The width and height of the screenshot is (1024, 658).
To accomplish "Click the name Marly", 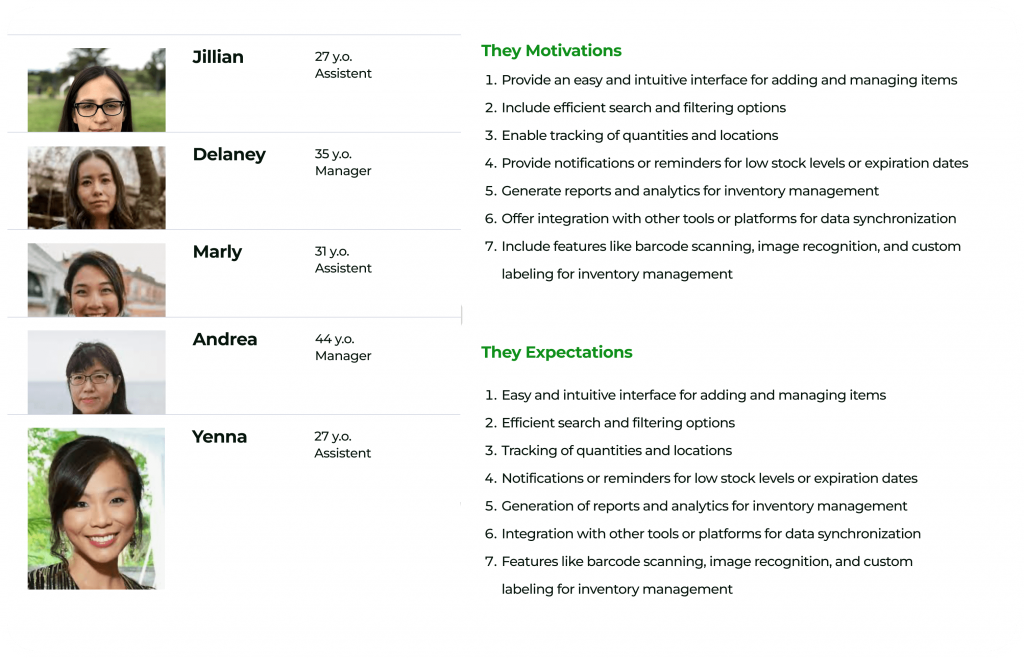I will coord(217,251).
